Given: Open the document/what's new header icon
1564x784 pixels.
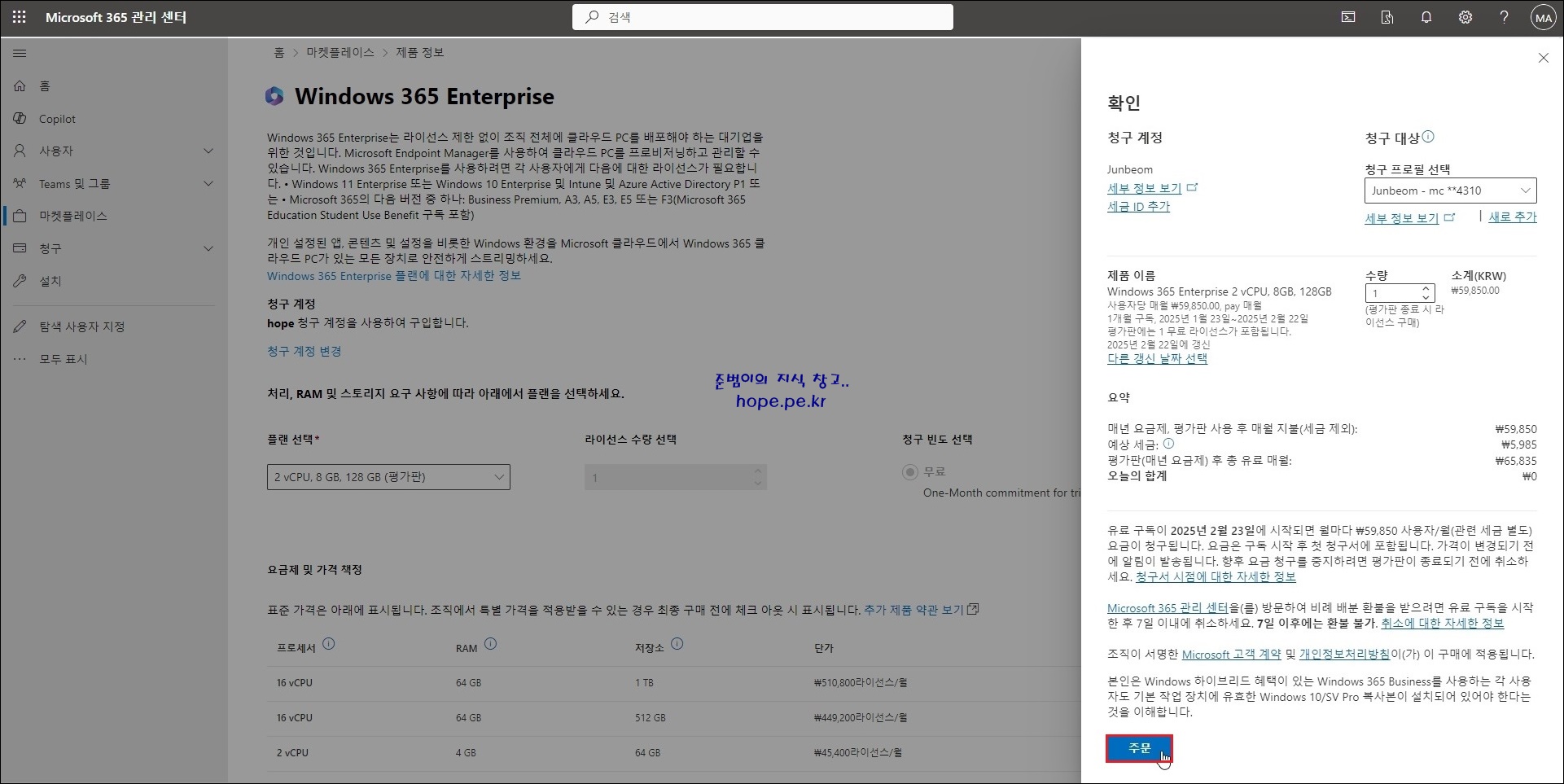Looking at the screenshot, I should [1387, 17].
